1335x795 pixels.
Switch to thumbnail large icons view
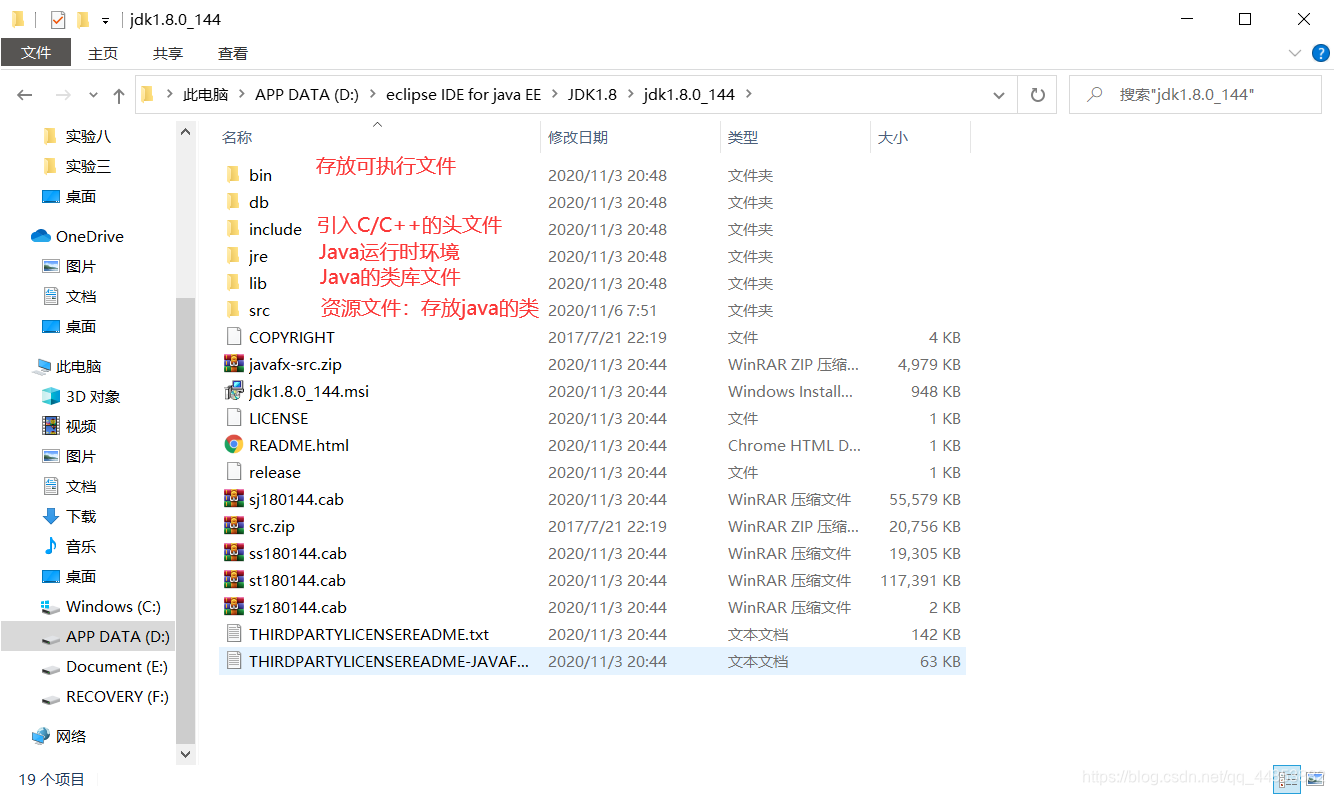(x=1314, y=778)
